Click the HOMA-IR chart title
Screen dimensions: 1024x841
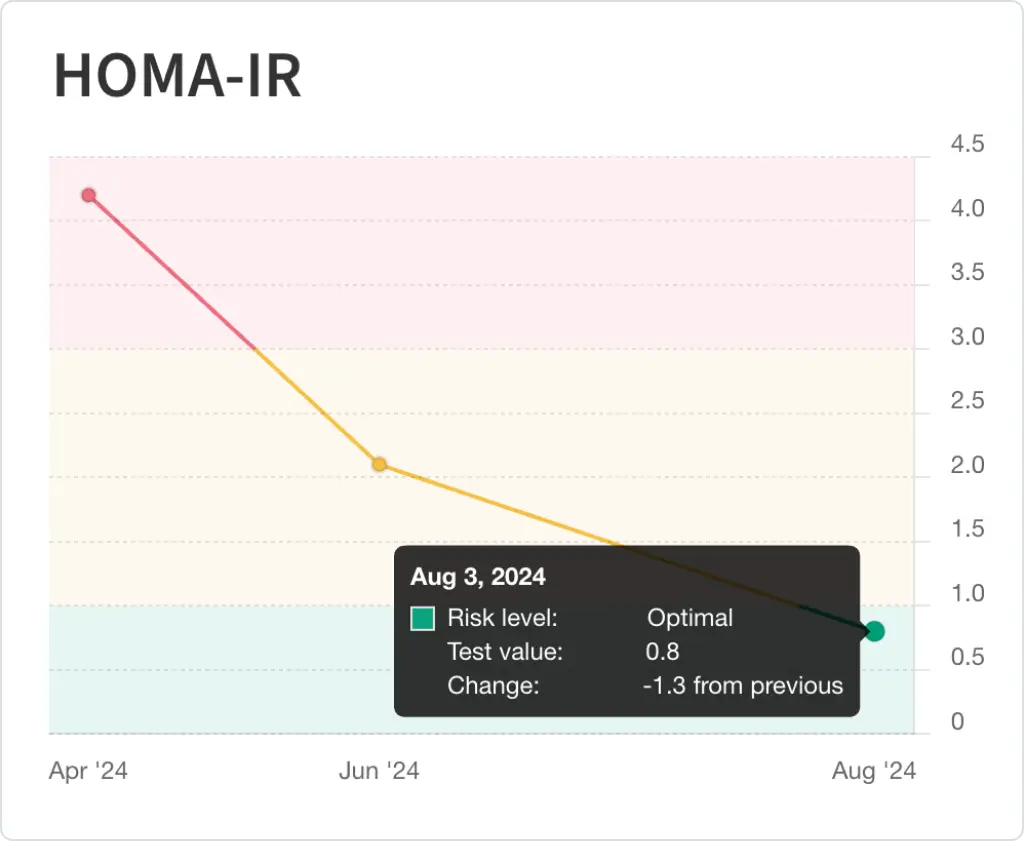coord(177,76)
